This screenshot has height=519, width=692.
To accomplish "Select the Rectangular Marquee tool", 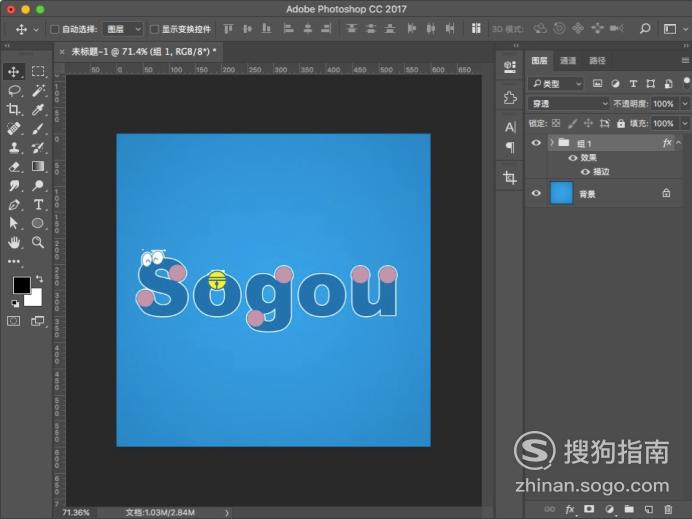I will click(x=38, y=72).
